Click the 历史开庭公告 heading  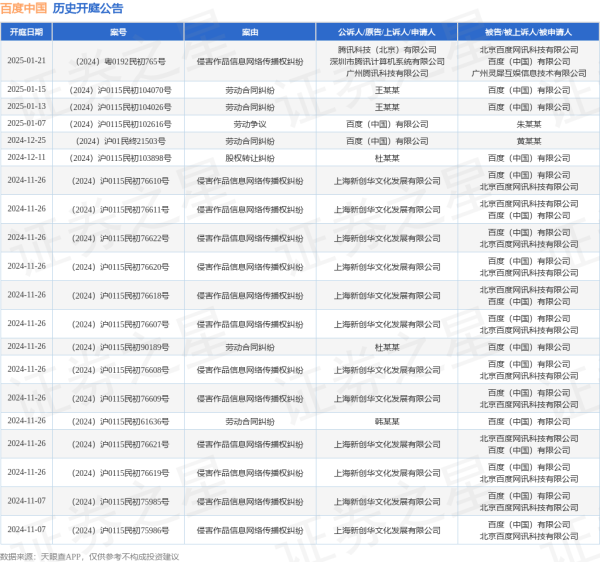click(88, 8)
